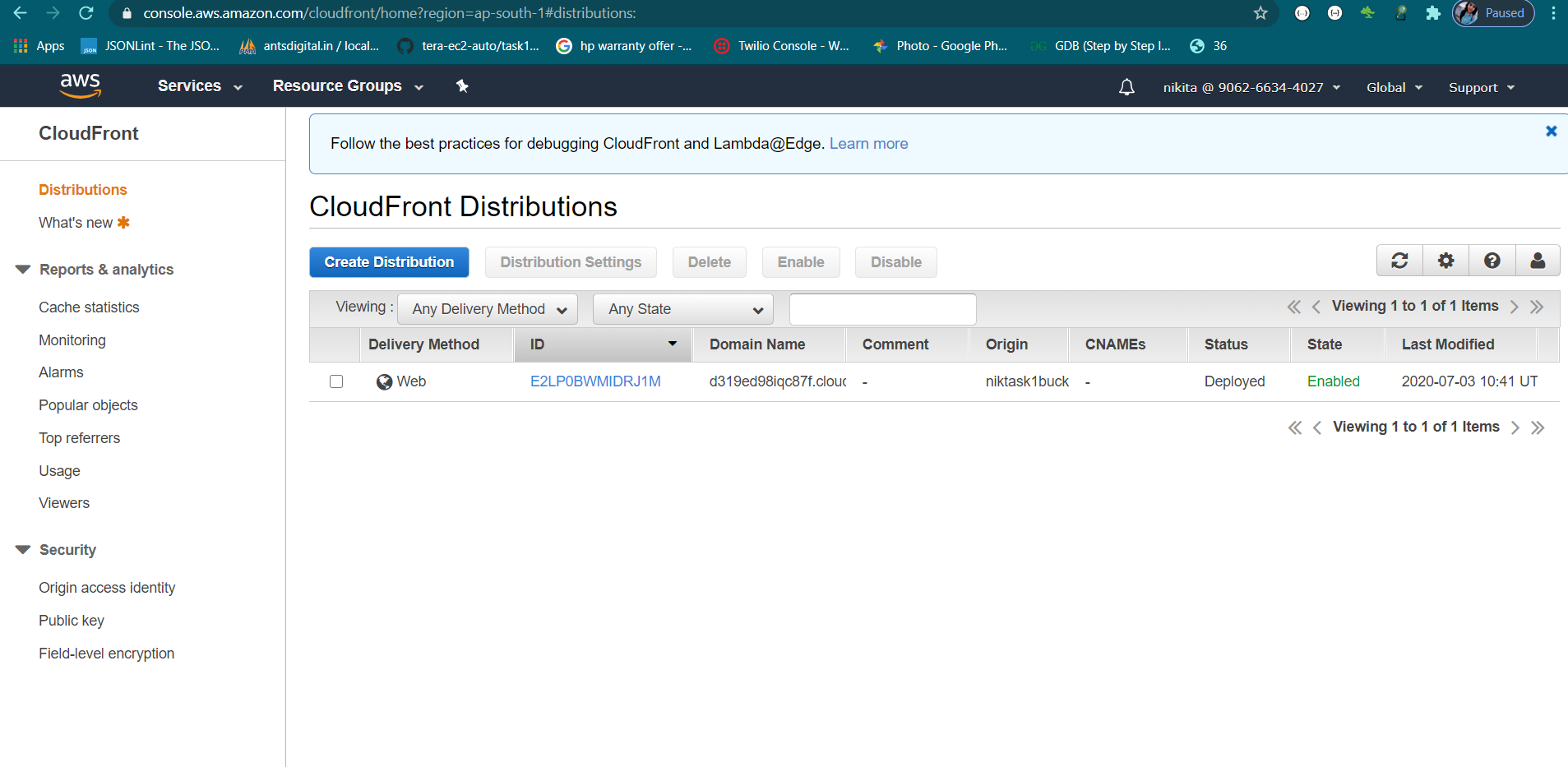Click bottom pager next page arrow
This screenshot has height=767, width=1568.
coord(1515,427)
